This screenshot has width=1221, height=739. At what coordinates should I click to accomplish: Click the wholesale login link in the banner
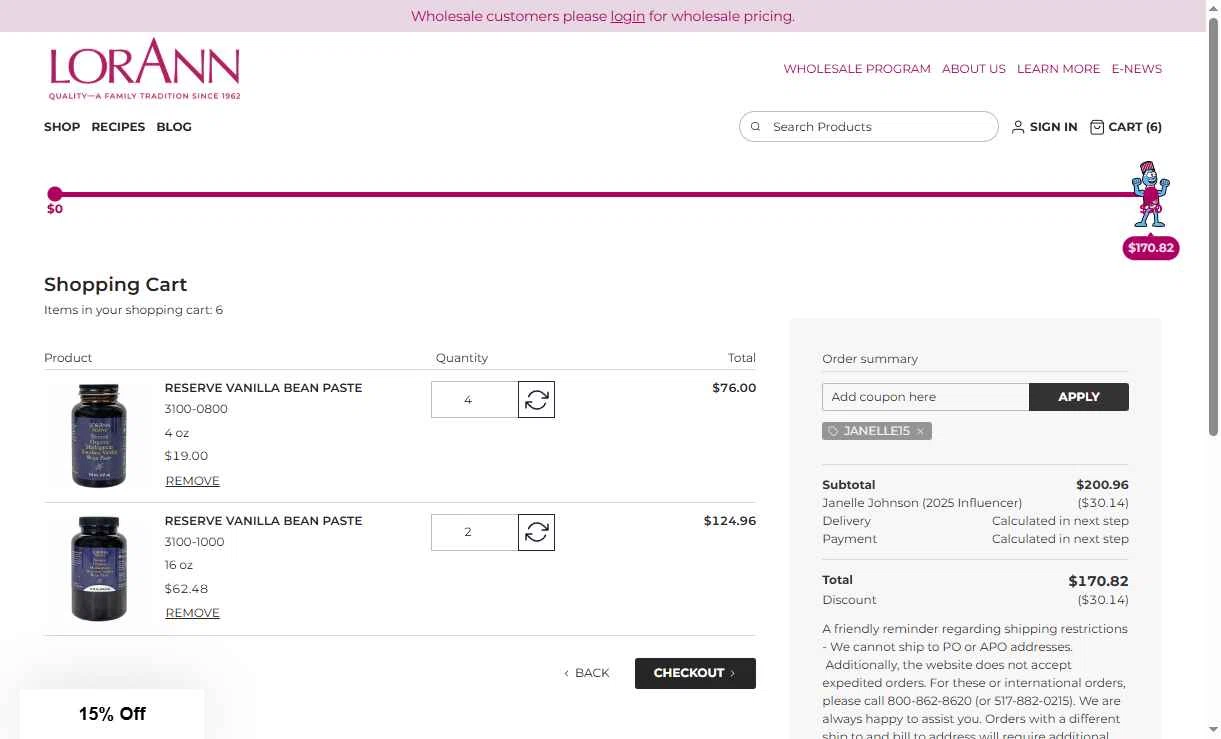[x=628, y=16]
